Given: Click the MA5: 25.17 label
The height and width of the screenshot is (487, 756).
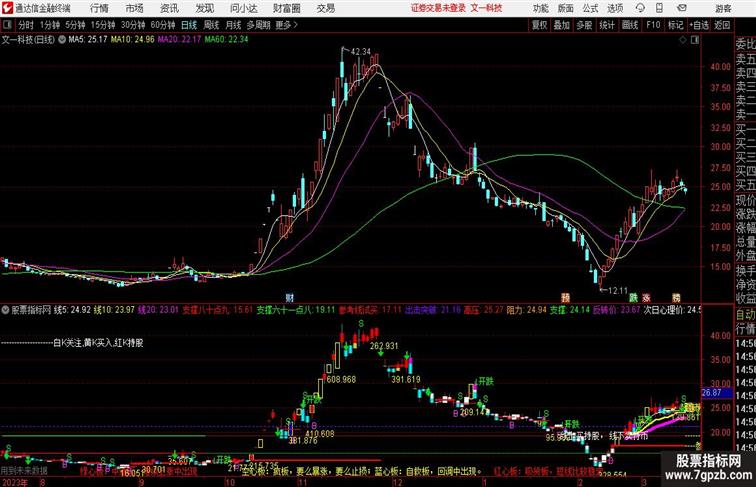Looking at the screenshot, I should click(88, 40).
